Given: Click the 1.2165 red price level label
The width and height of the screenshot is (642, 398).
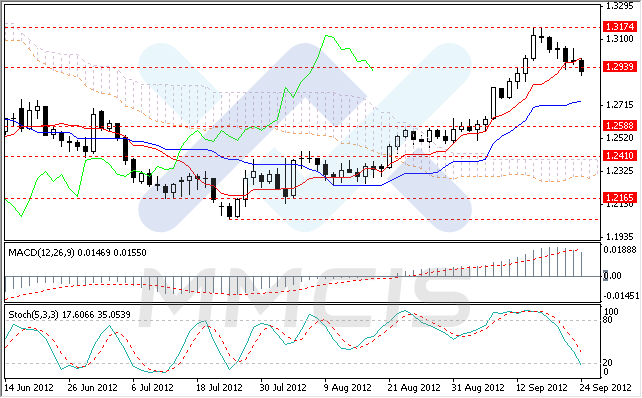Looking at the screenshot, I should pyautogui.click(x=620, y=198).
